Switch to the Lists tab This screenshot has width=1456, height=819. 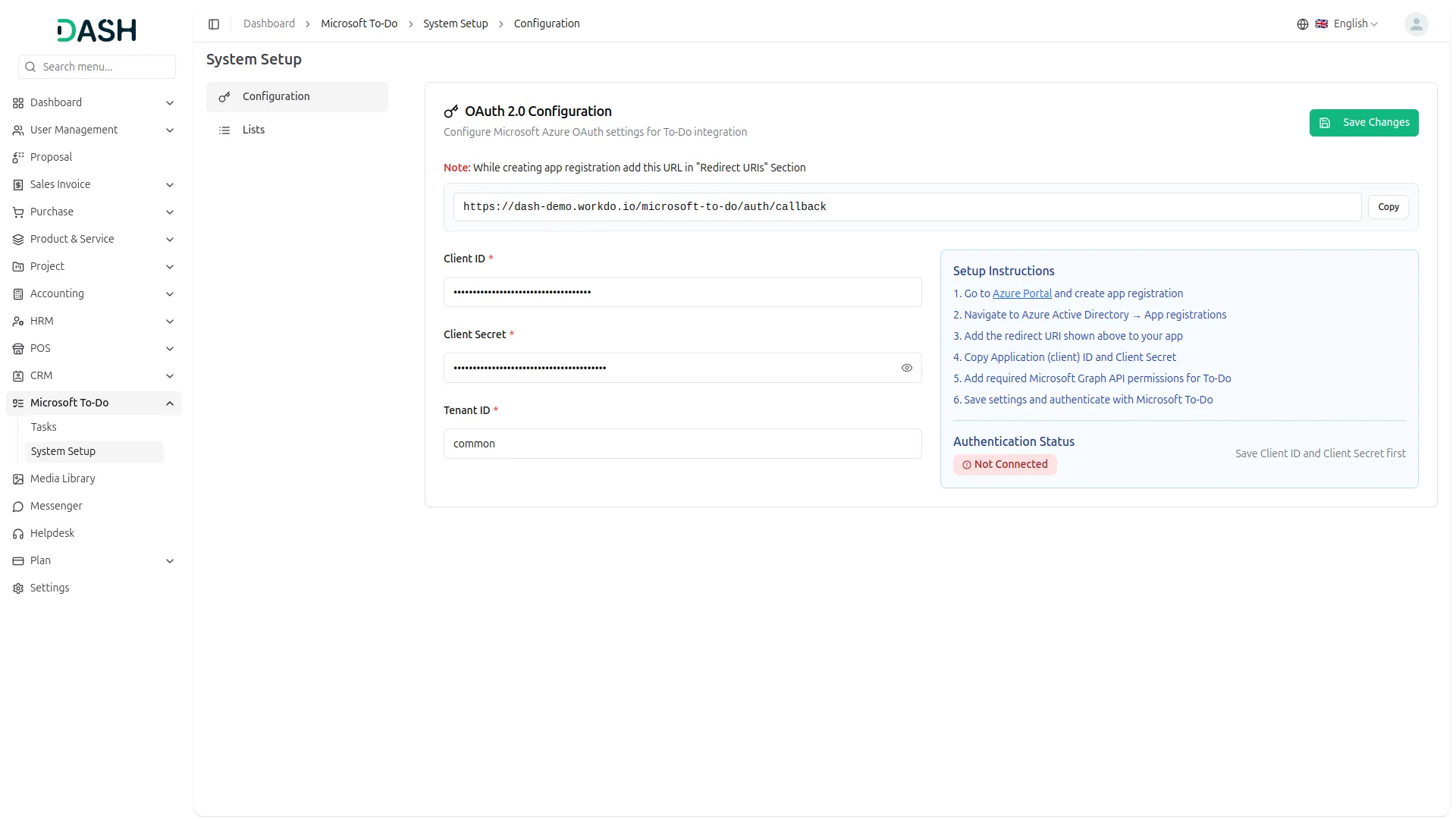297,130
